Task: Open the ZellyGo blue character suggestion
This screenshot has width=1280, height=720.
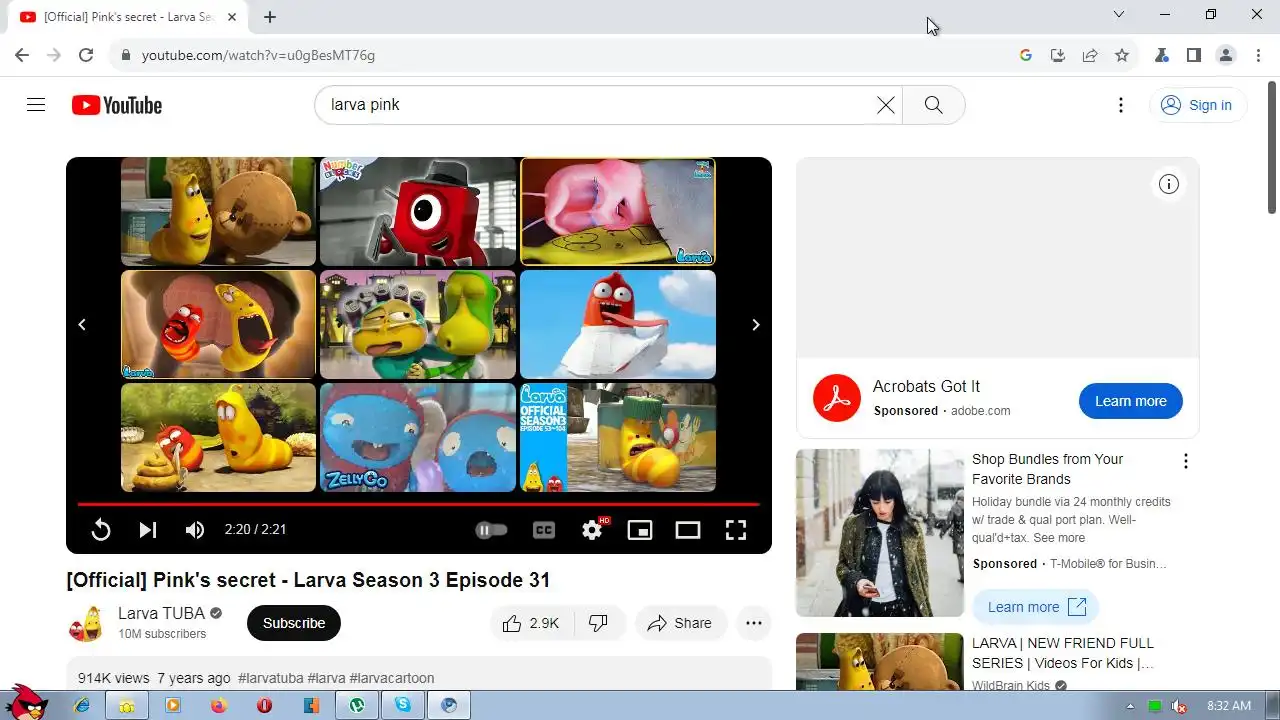Action: pyautogui.click(x=418, y=437)
